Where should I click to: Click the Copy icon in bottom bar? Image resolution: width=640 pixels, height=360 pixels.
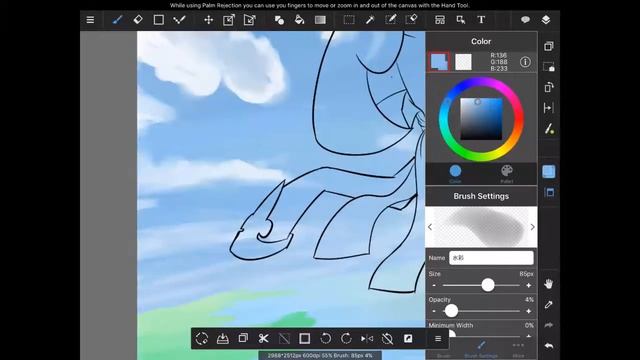(x=243, y=338)
